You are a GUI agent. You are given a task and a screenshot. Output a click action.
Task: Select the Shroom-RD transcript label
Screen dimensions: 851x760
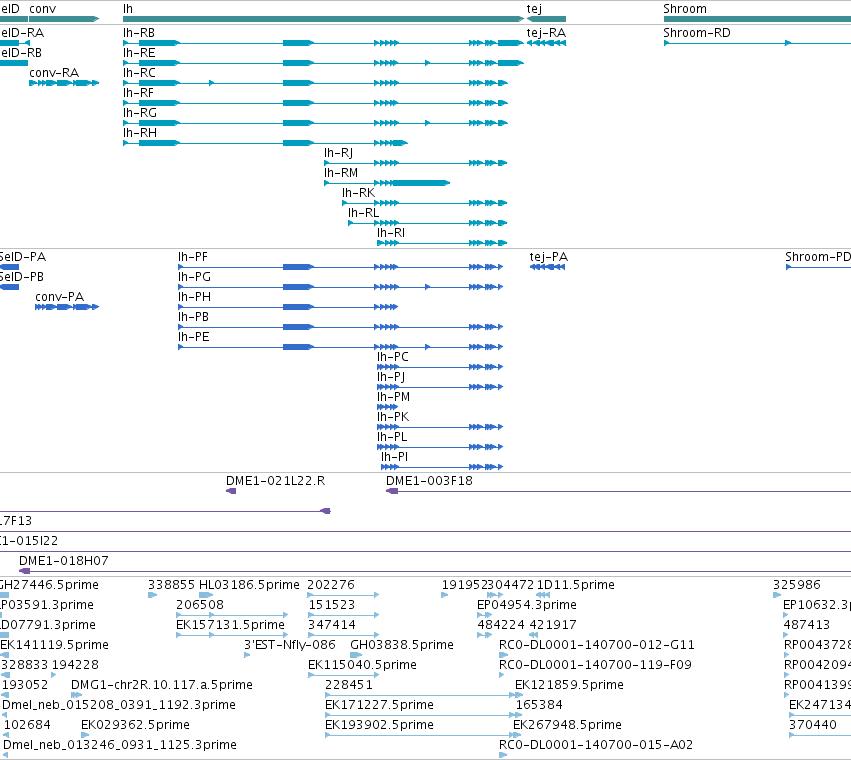click(x=697, y=33)
